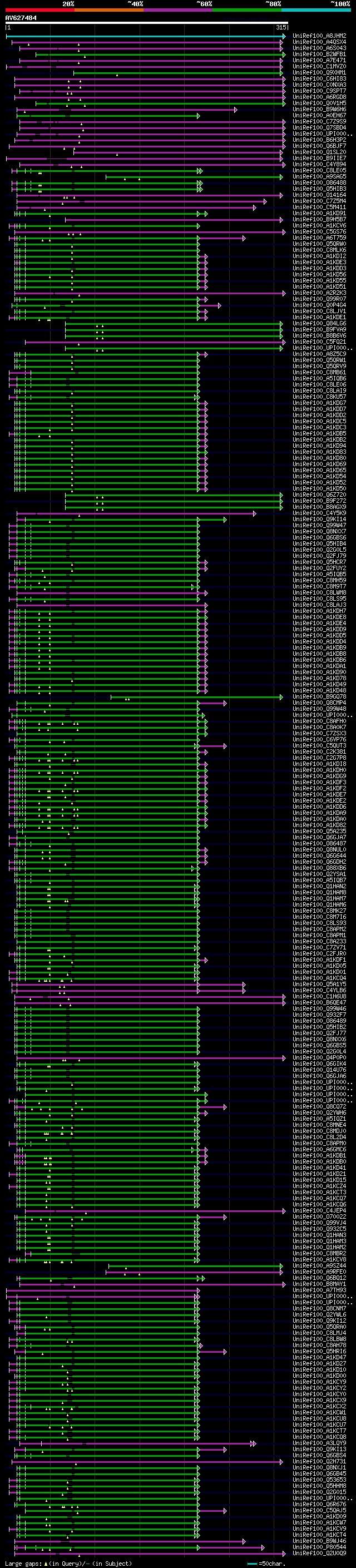Image resolution: width=356 pixels, height=1568 pixels.
Task: Select the UniRef100_Q1HAN2 label
Action: [319, 886]
